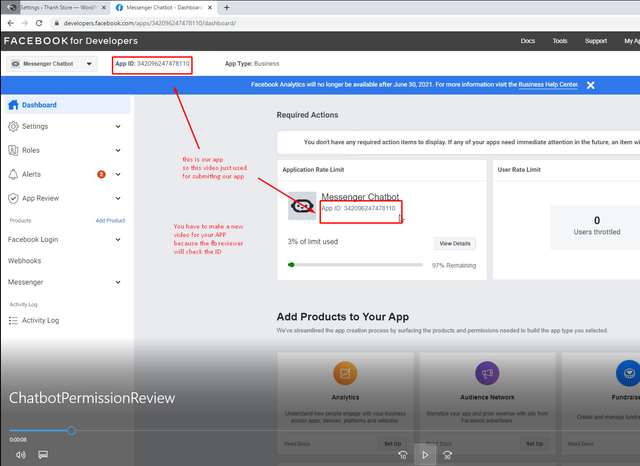The height and width of the screenshot is (466, 640).
Task: Click the Audience Network megaphone icon
Action: coord(487,373)
